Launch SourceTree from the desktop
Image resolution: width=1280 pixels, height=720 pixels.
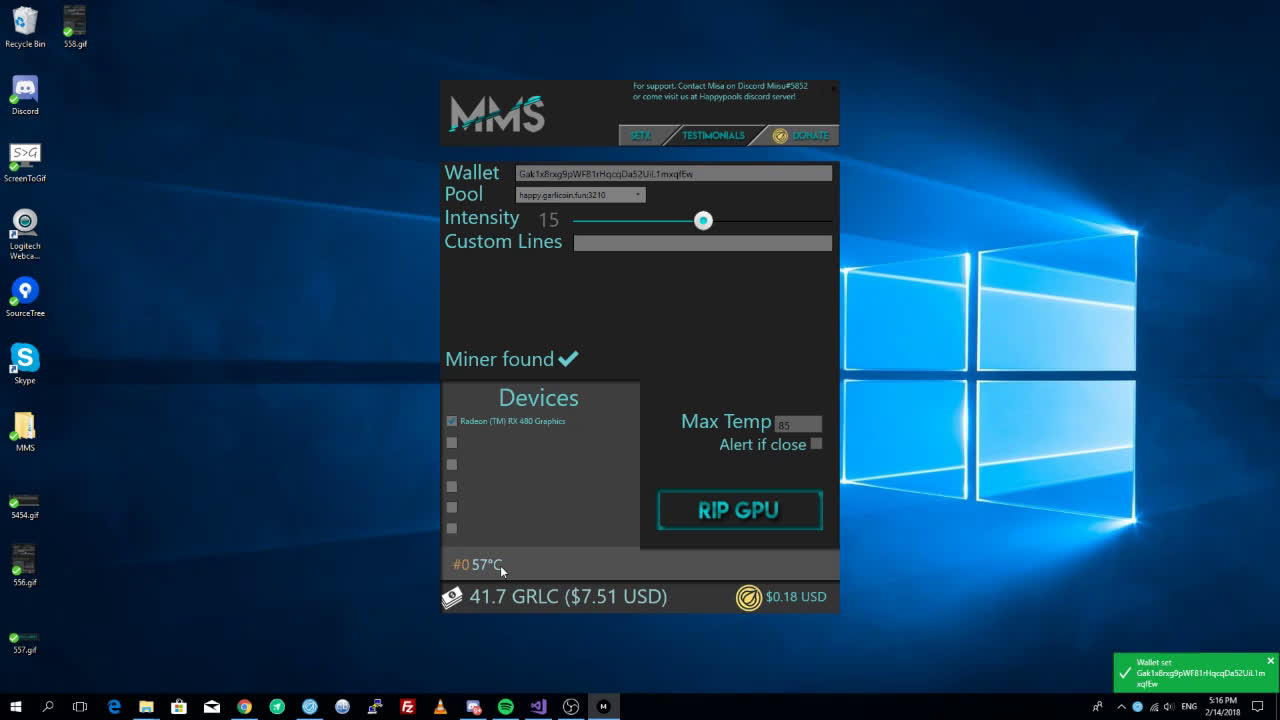pyautogui.click(x=24, y=295)
